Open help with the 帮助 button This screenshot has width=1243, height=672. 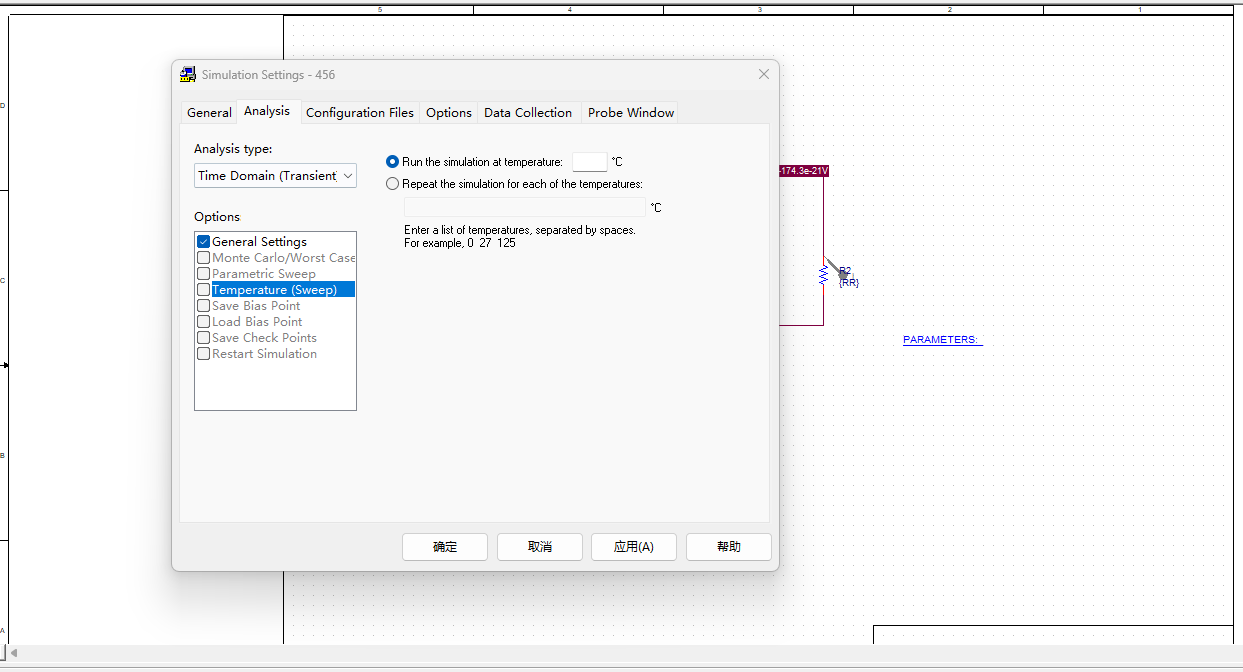pyautogui.click(x=729, y=547)
